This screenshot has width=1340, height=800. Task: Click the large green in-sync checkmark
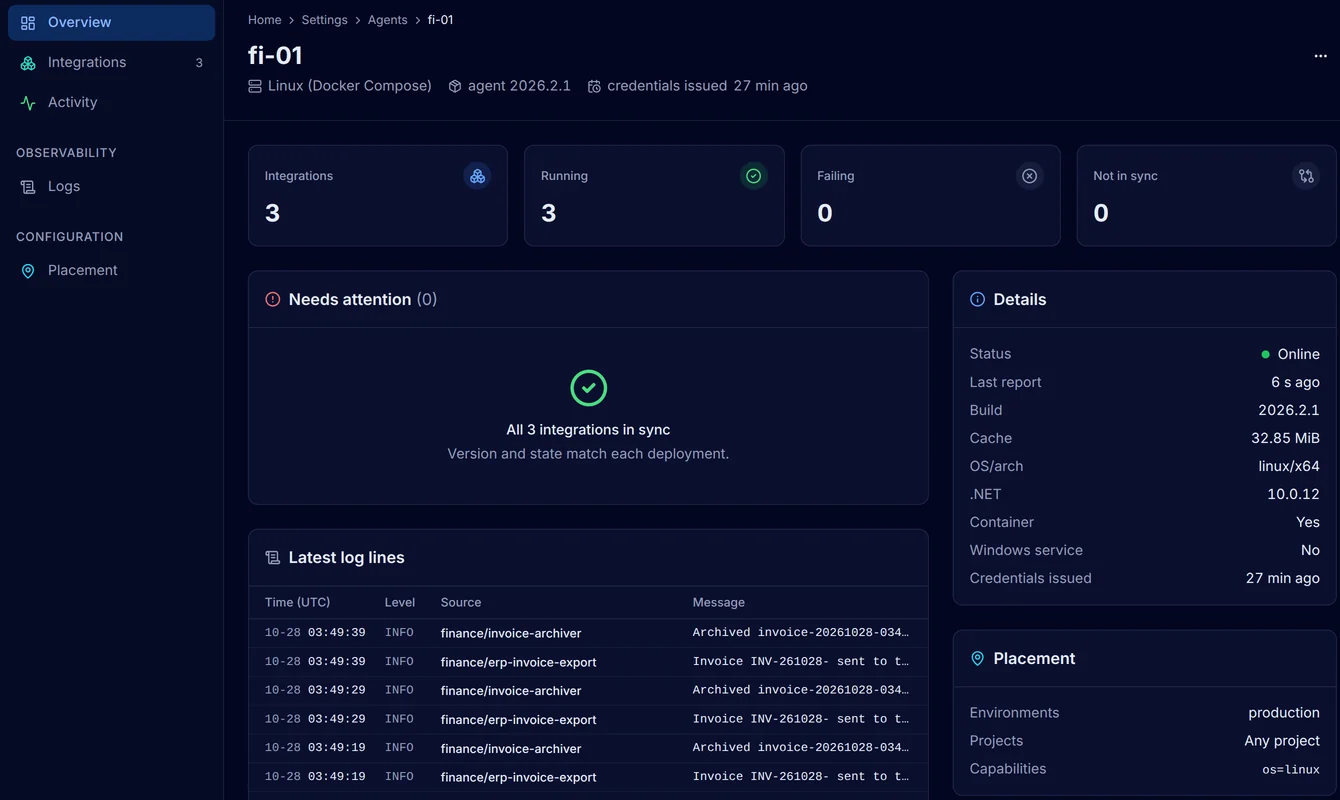(588, 388)
